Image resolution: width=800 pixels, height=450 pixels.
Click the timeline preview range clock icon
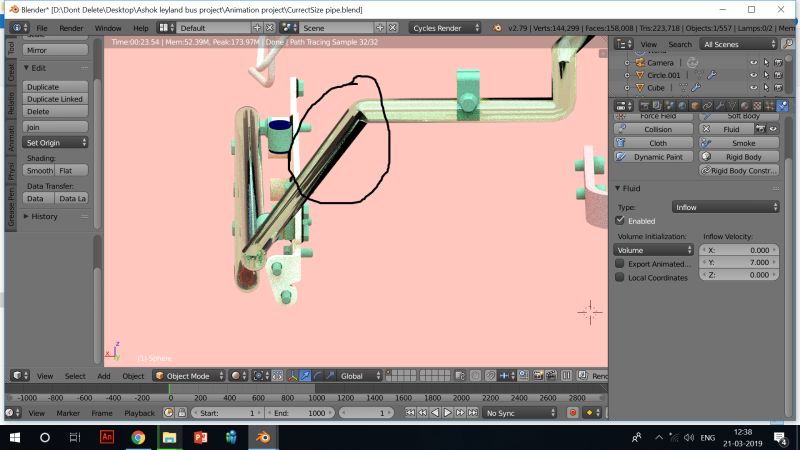tap(169, 413)
